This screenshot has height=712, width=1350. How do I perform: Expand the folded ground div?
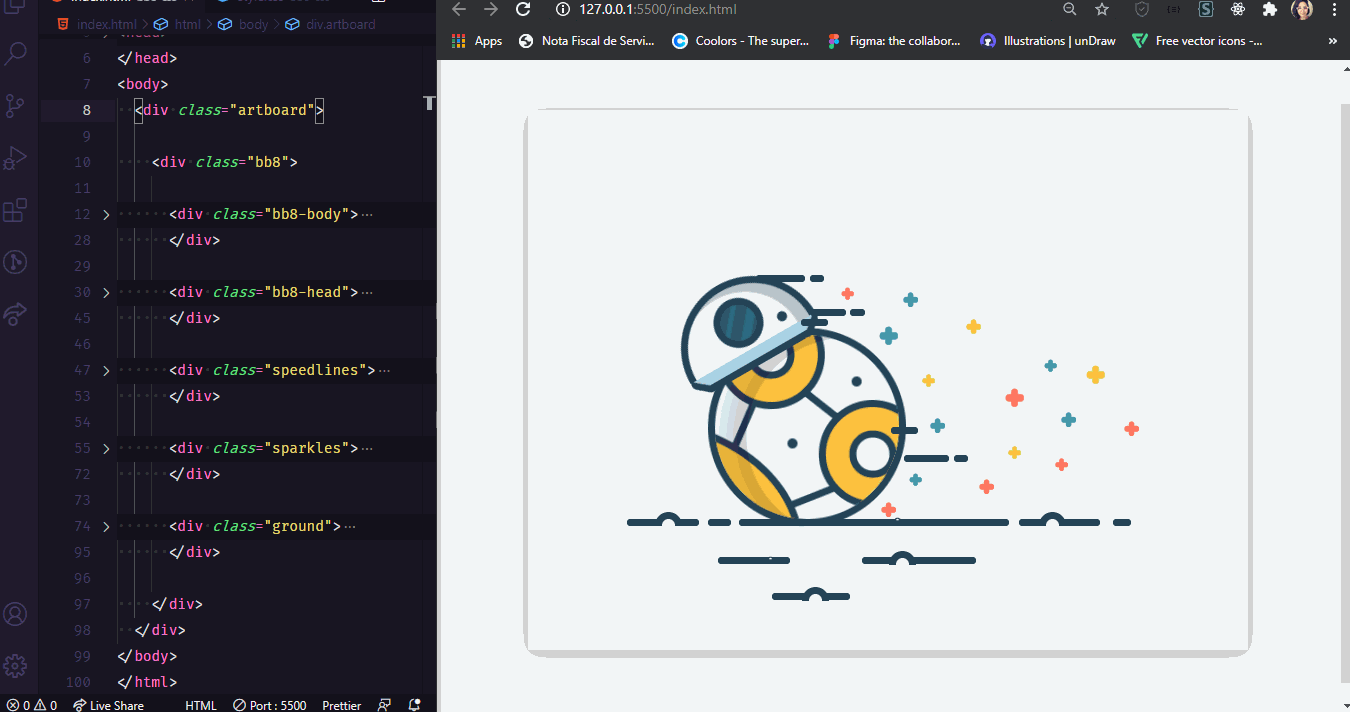pos(107,526)
